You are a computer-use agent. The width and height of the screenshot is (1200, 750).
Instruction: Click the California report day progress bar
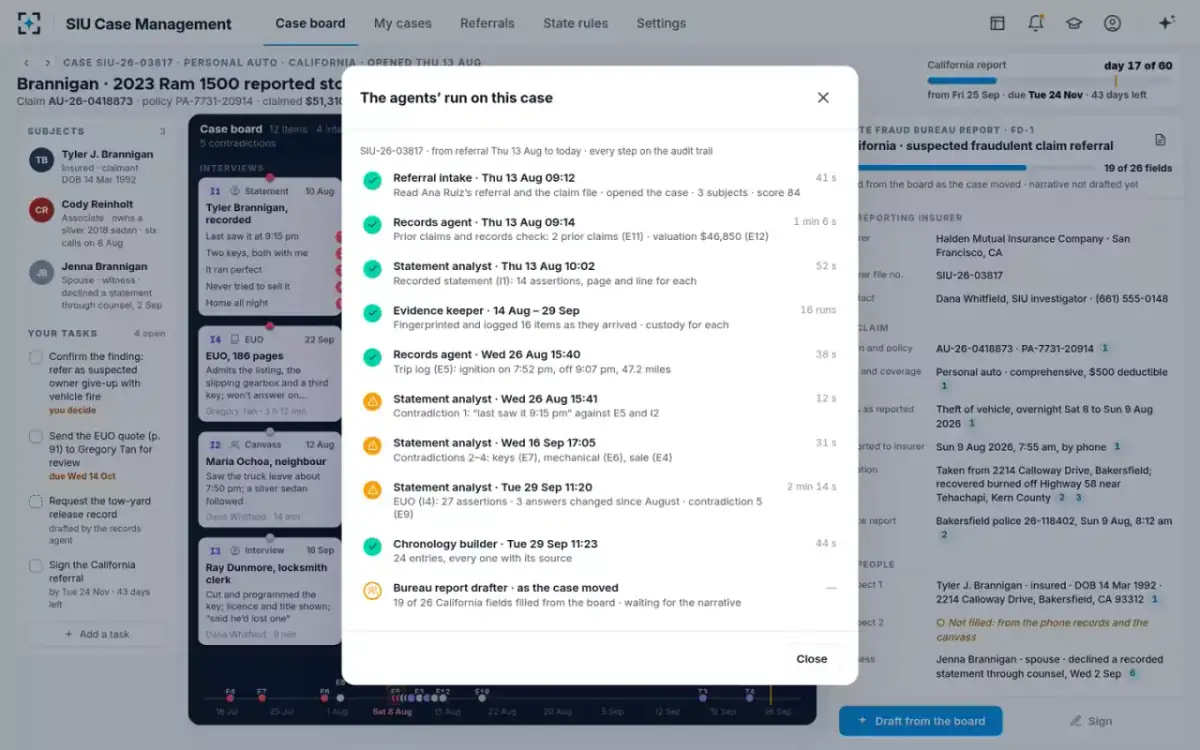(1049, 81)
